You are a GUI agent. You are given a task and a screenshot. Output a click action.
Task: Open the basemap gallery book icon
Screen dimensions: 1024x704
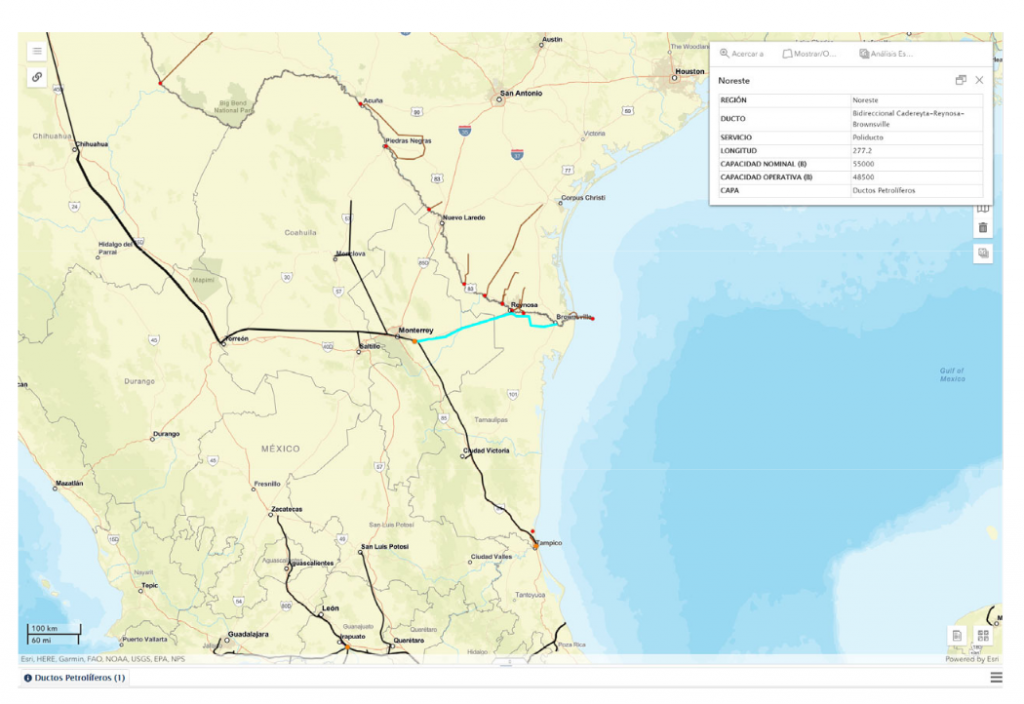(983, 209)
